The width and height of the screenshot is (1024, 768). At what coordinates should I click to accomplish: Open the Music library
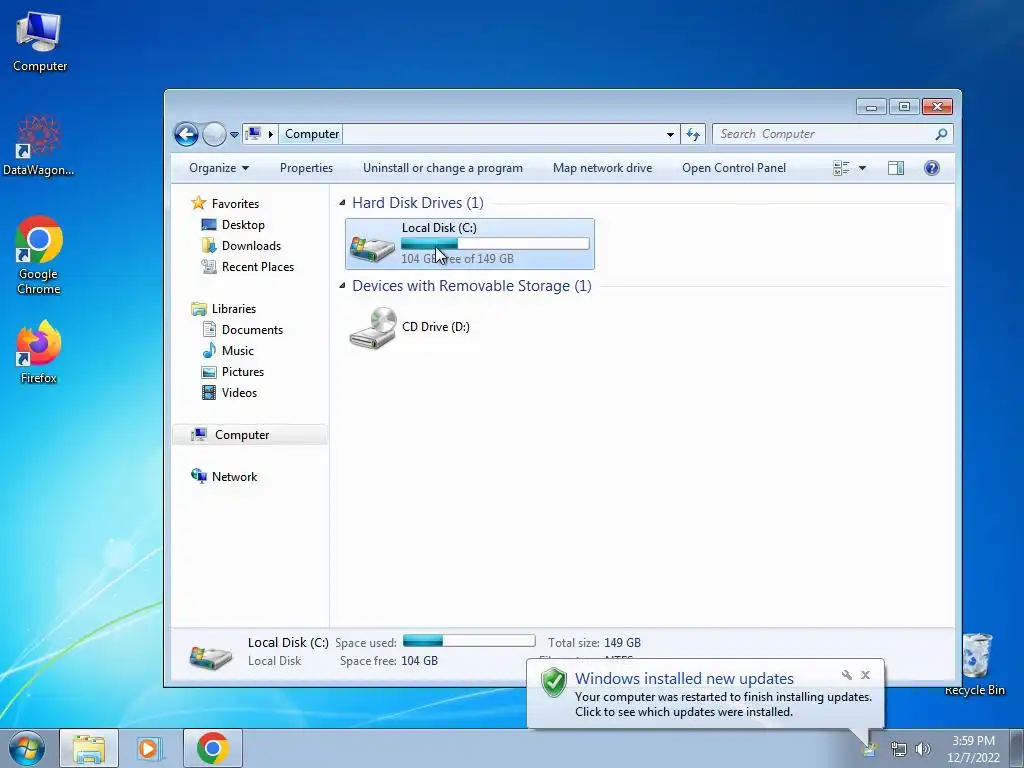227,351
